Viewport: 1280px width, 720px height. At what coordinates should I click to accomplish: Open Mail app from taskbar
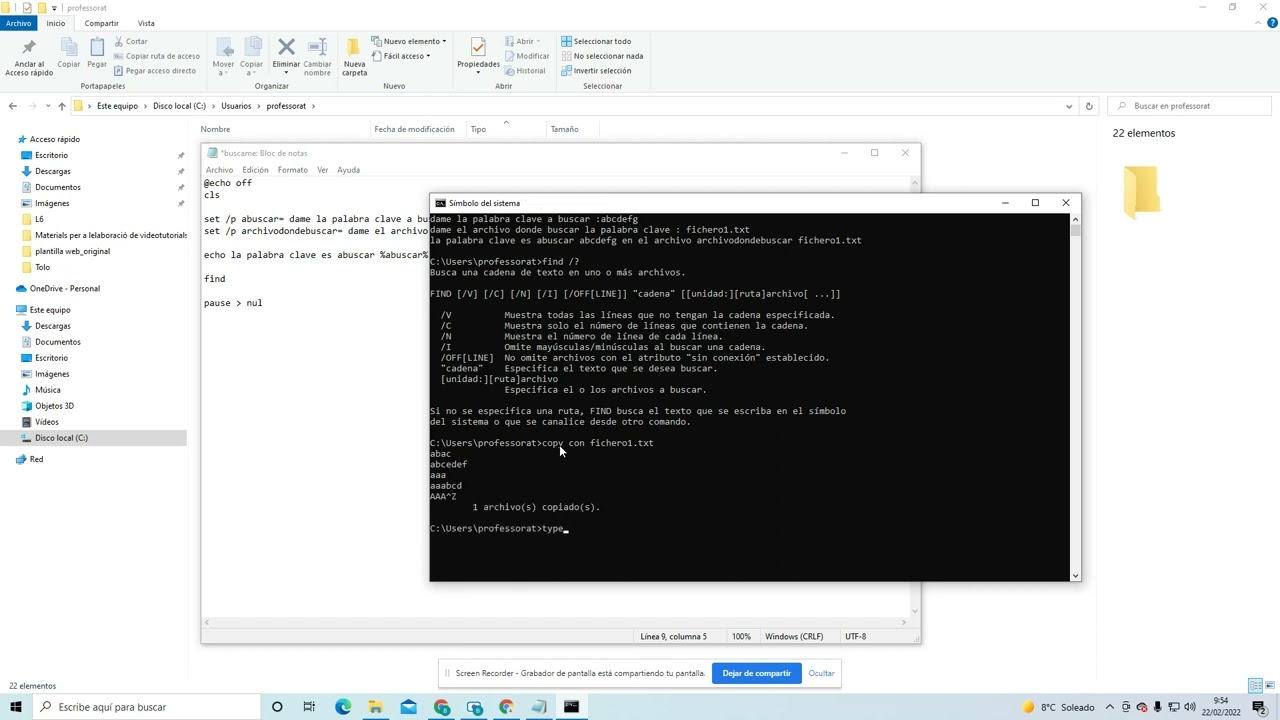click(x=408, y=707)
